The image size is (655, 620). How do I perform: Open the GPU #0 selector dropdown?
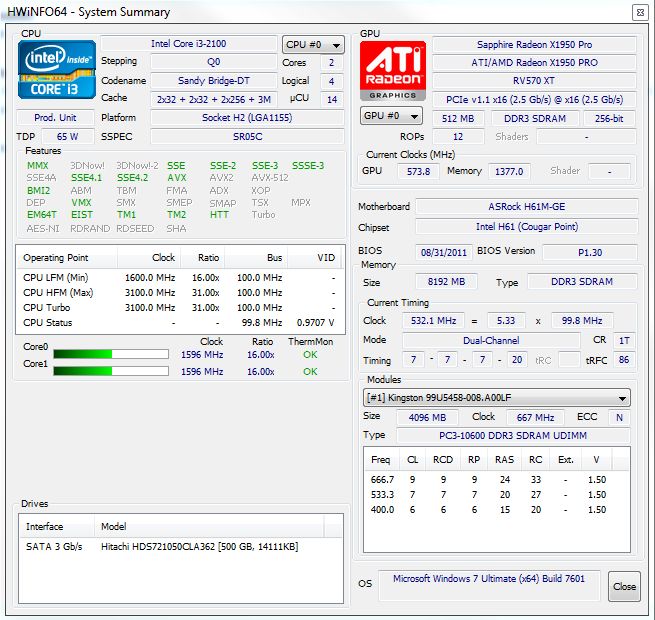pos(391,116)
